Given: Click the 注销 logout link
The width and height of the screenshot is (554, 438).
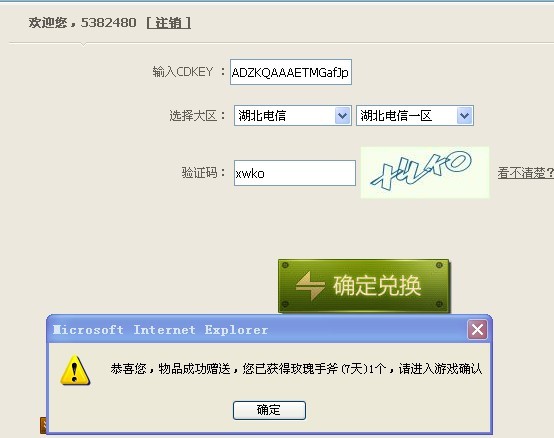Looking at the screenshot, I should 169,23.
